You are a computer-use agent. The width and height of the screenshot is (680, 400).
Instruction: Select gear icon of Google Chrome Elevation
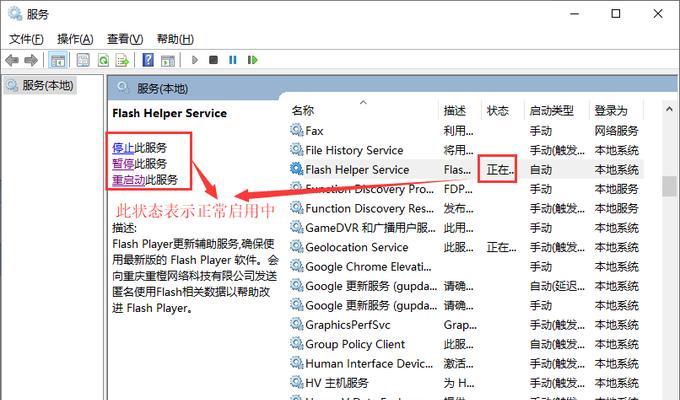(297, 266)
